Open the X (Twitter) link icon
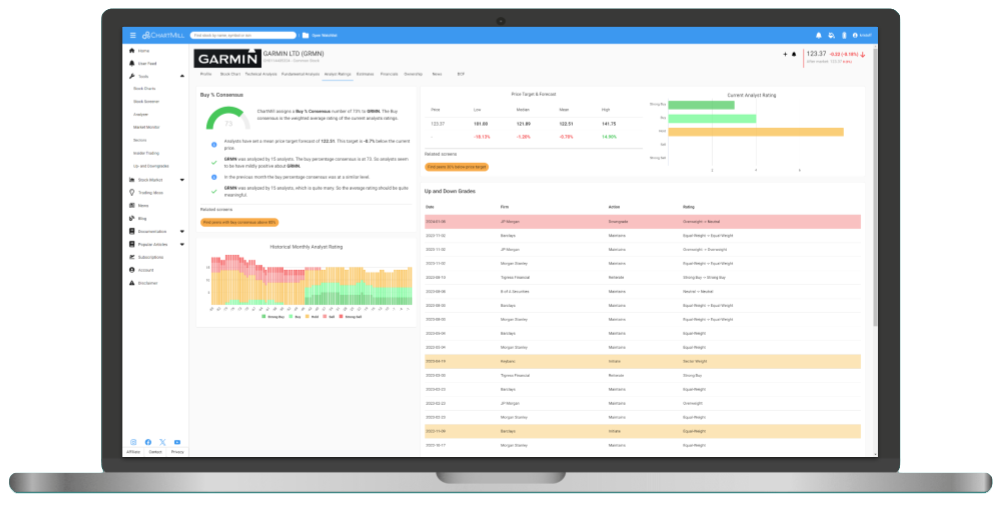This screenshot has height=514, width=1000. [x=163, y=442]
